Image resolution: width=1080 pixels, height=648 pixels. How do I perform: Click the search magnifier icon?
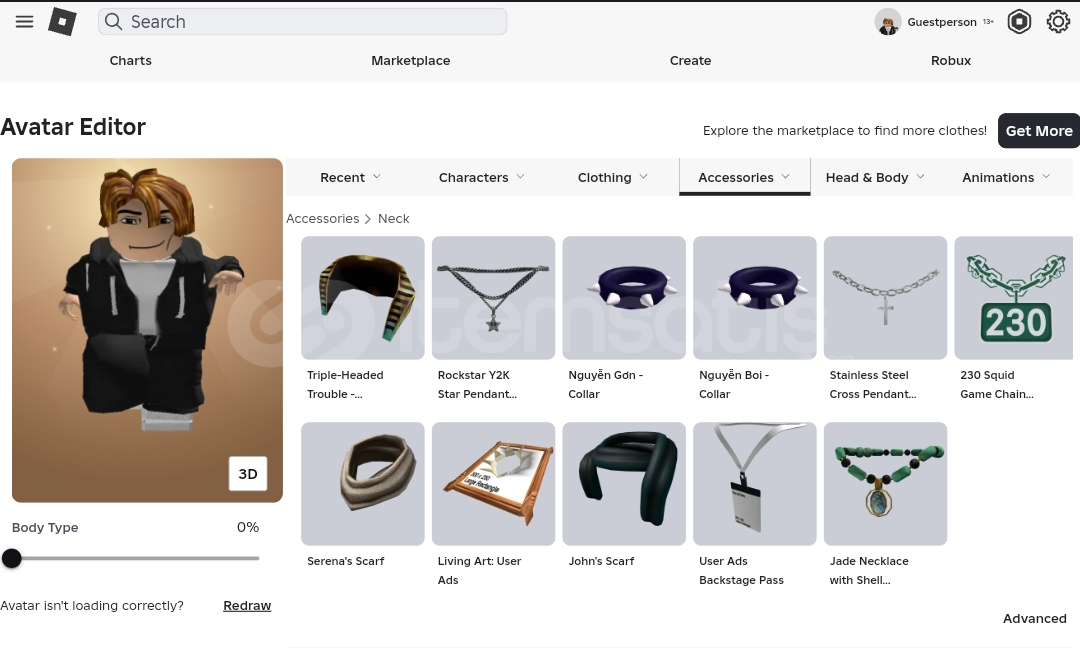(x=113, y=21)
